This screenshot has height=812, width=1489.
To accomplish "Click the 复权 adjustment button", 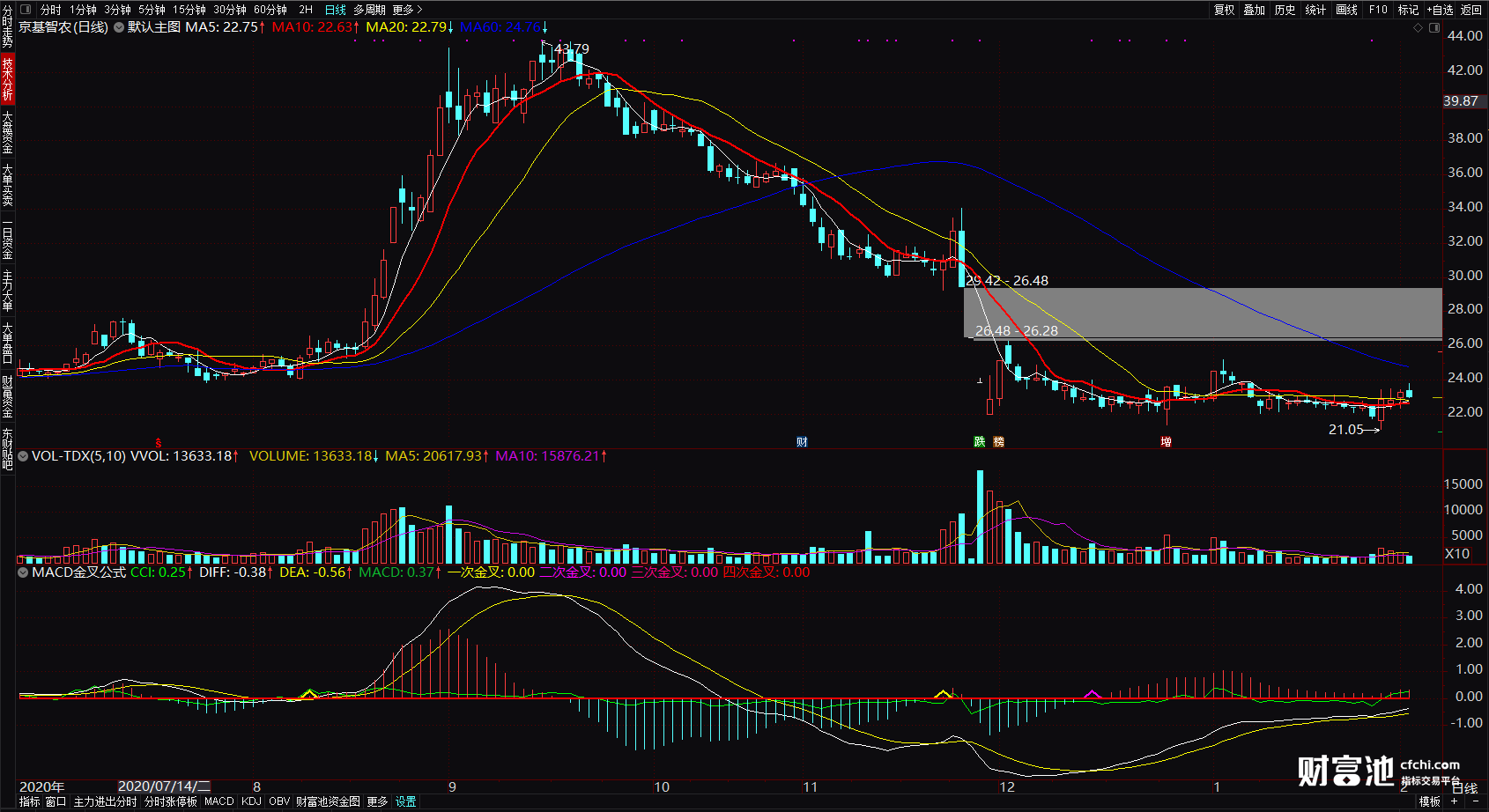I will click(1225, 10).
